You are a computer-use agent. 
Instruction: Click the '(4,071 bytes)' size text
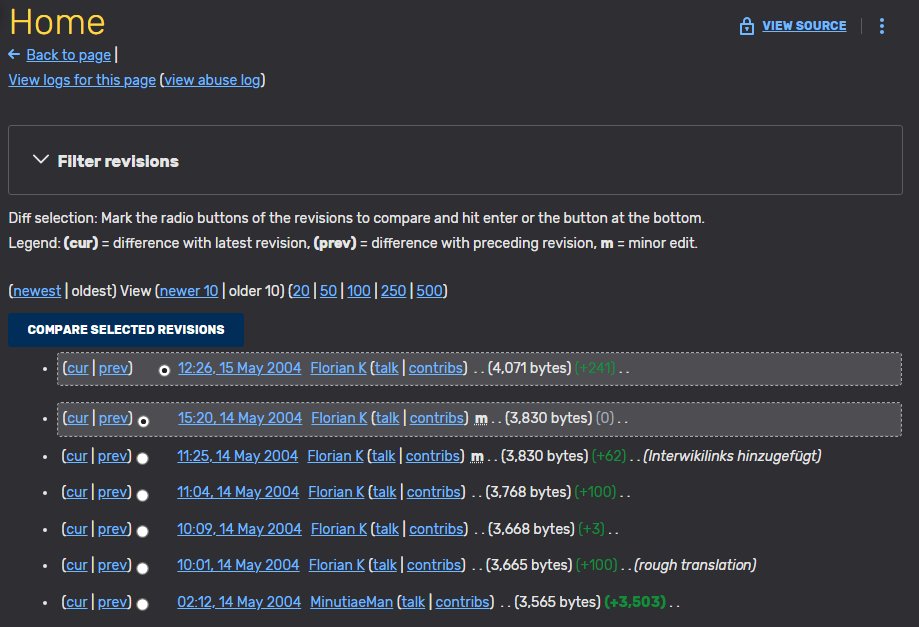[x=529, y=368]
